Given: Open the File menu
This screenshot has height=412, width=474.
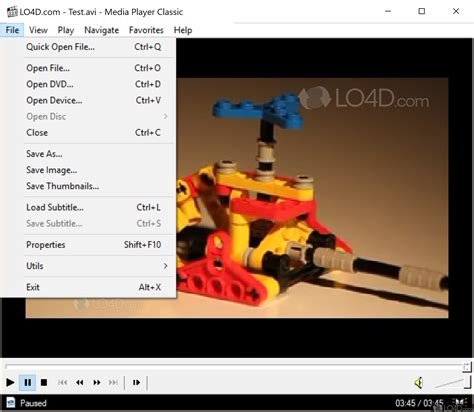Looking at the screenshot, I should tap(12, 30).
